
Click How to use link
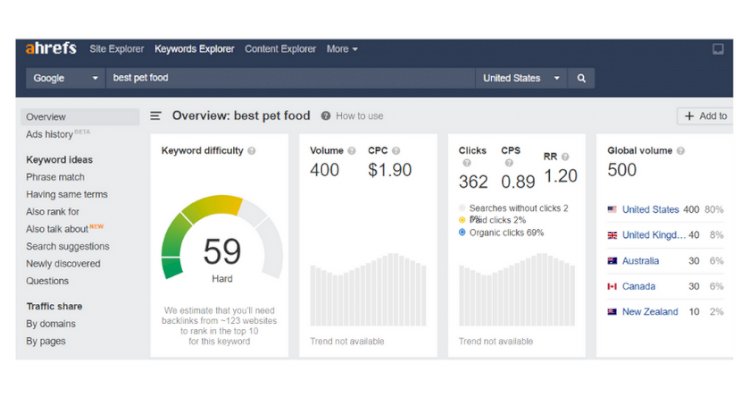pos(360,116)
